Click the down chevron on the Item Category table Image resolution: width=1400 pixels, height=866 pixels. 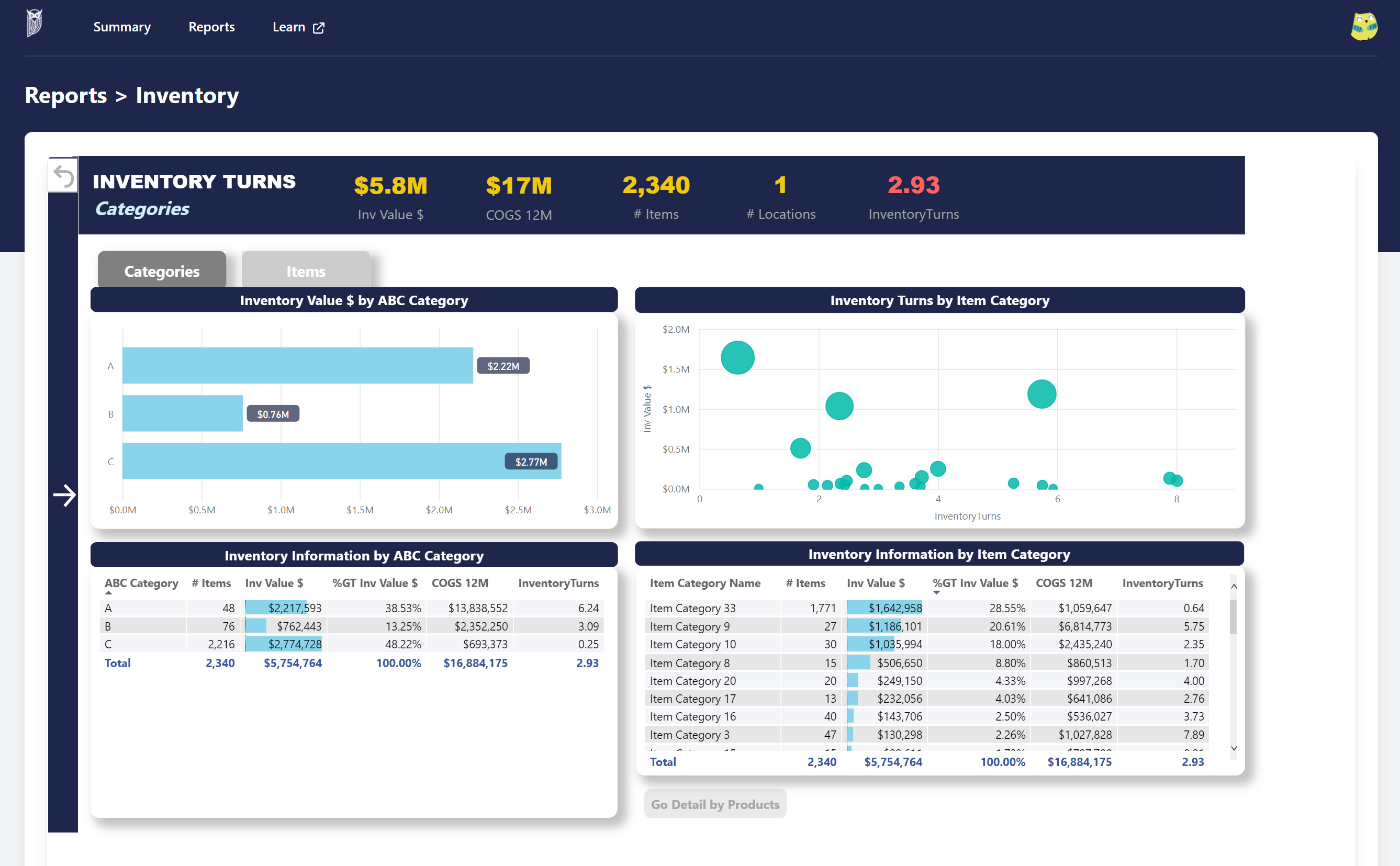[1233, 748]
